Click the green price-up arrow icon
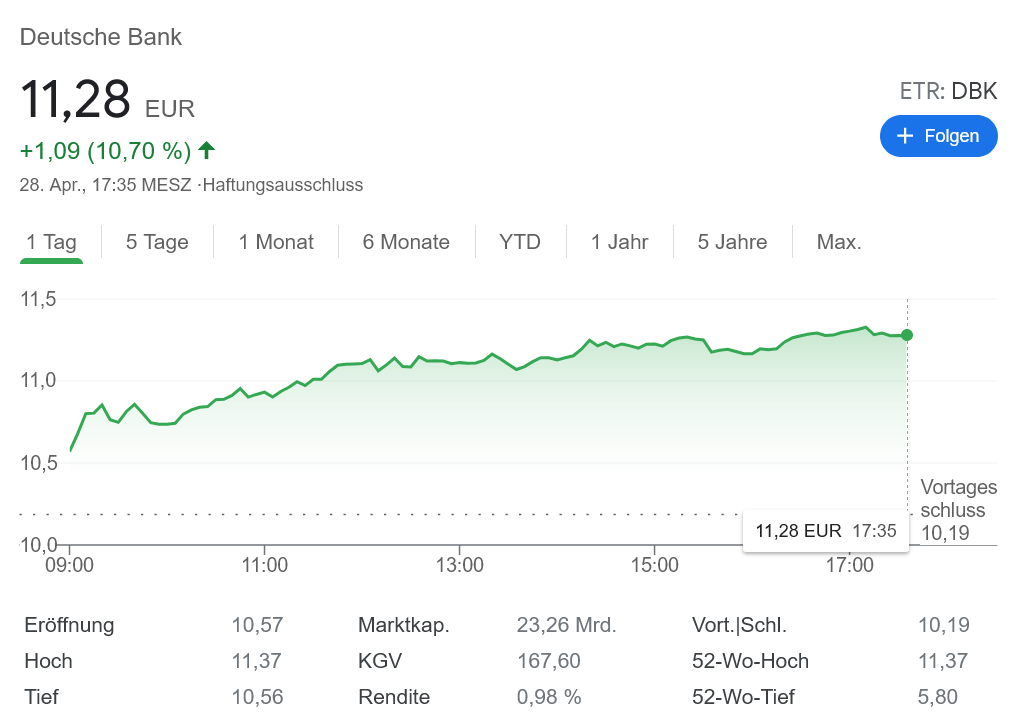 click(206, 151)
